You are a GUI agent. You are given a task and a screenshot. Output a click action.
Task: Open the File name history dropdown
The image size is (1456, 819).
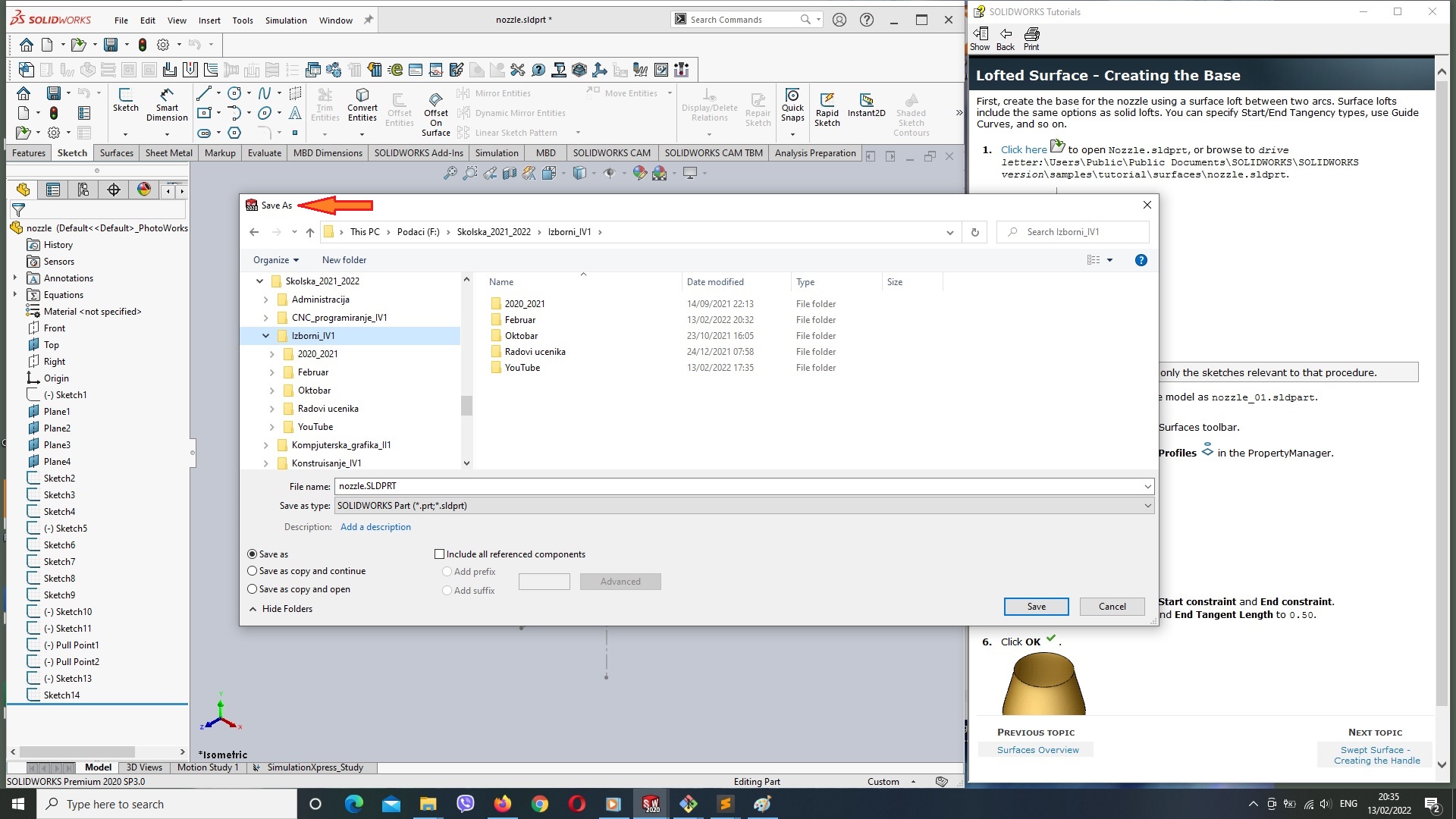point(1147,486)
